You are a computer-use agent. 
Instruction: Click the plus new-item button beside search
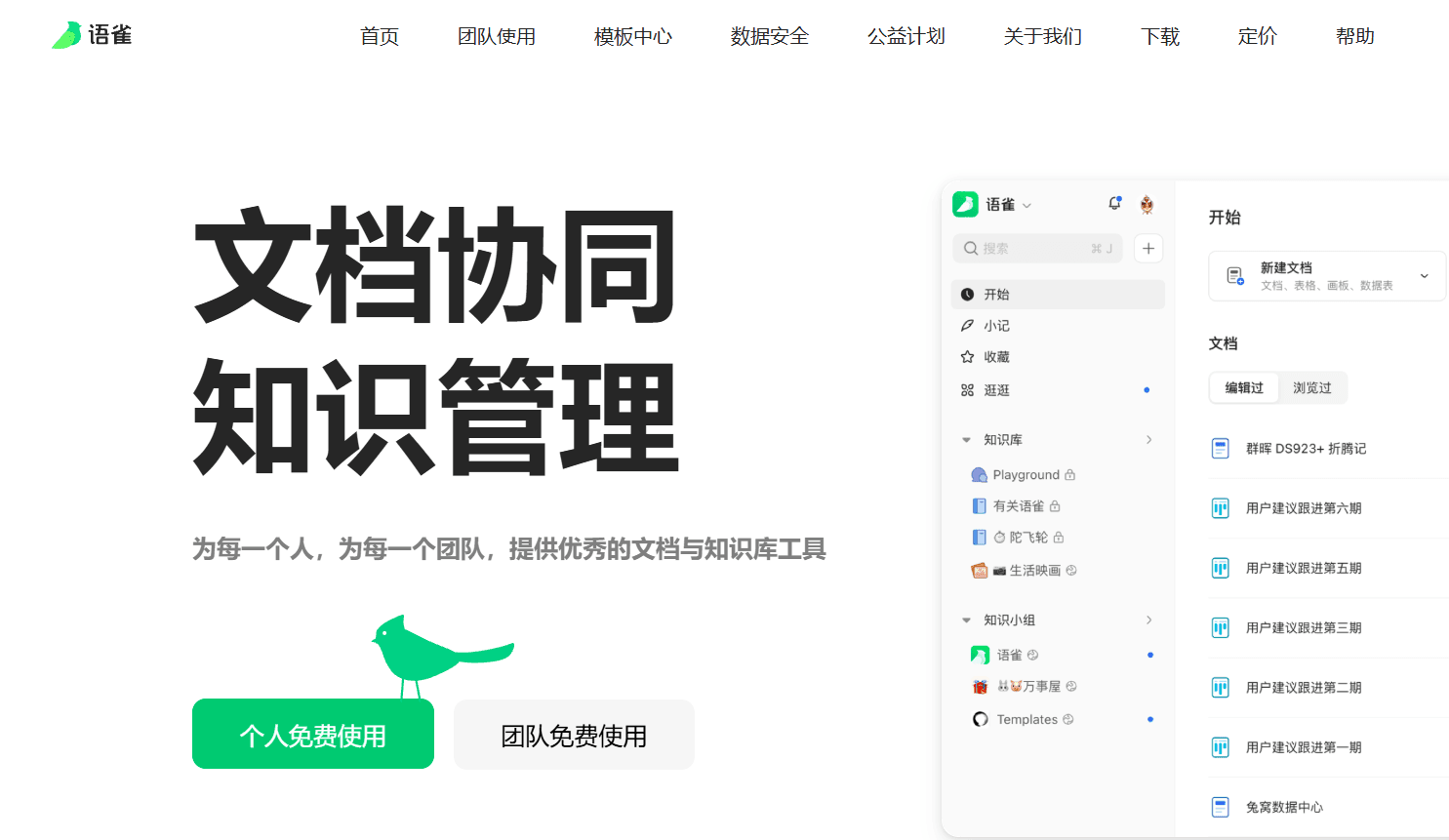[x=1148, y=249]
